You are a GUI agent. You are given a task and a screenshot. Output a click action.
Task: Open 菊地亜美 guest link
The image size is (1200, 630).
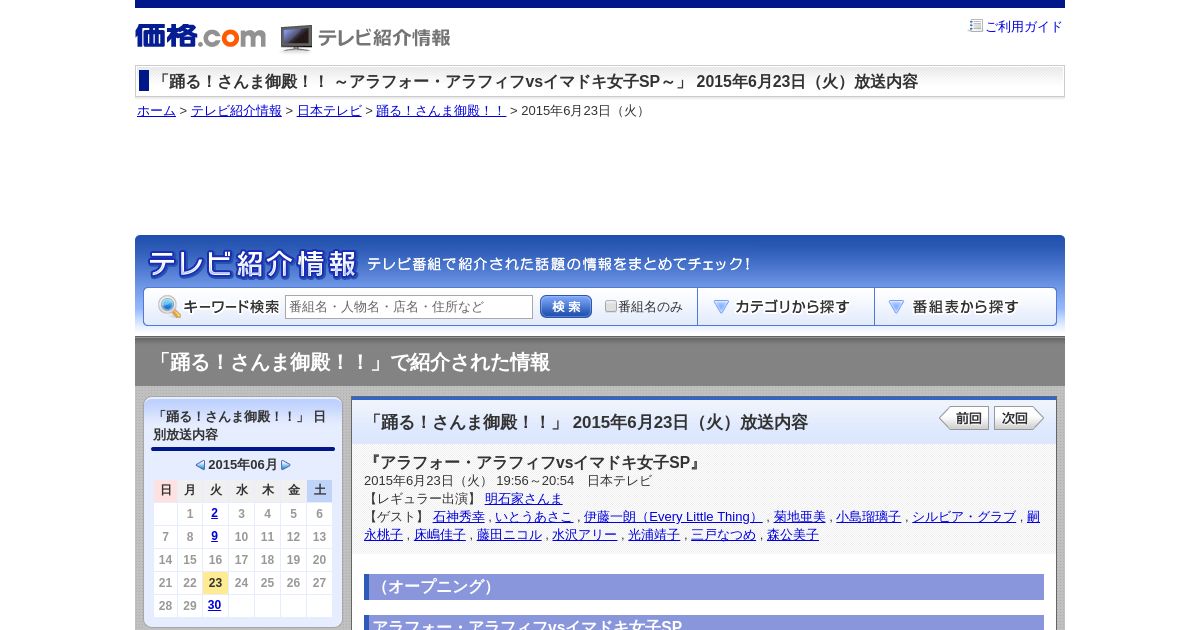(800, 517)
